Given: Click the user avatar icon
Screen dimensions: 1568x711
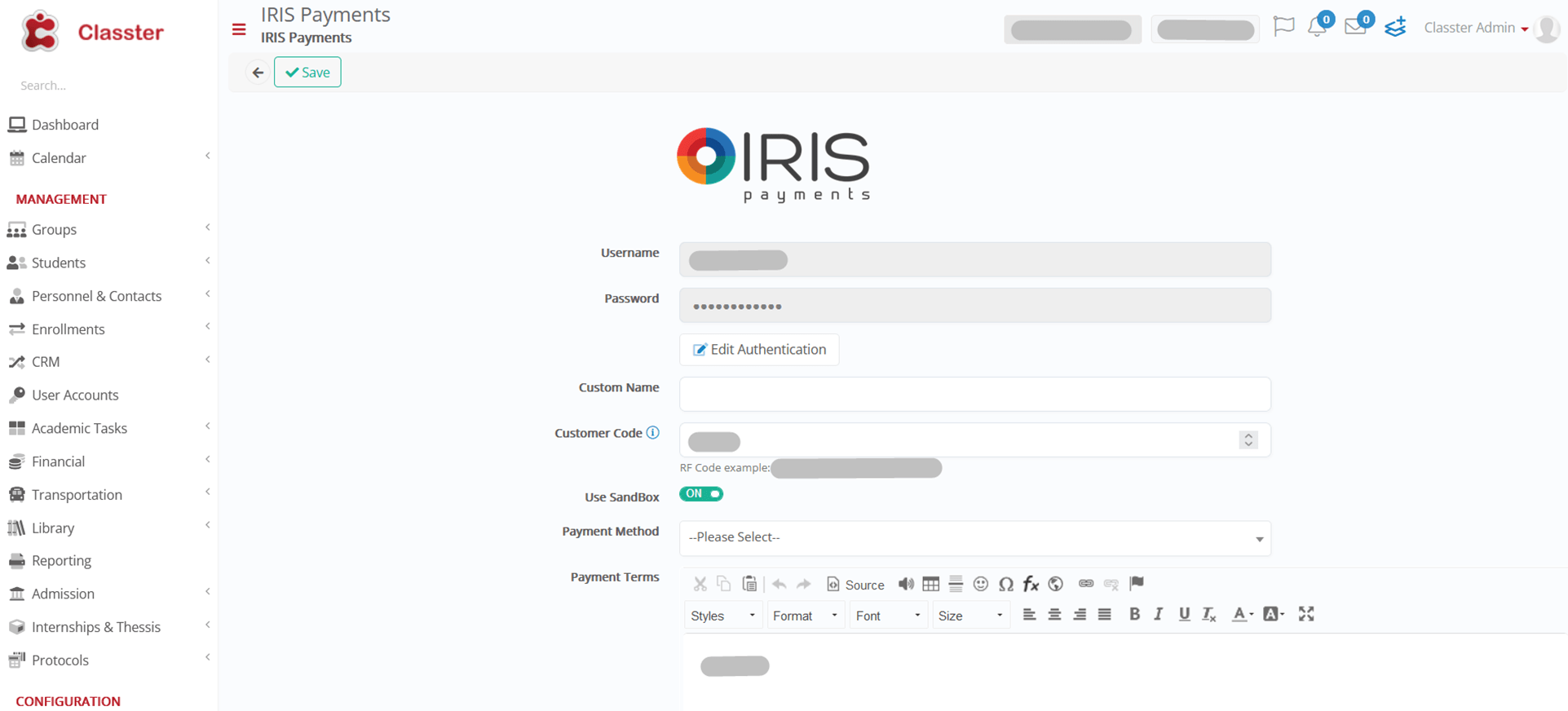Looking at the screenshot, I should click(1546, 29).
